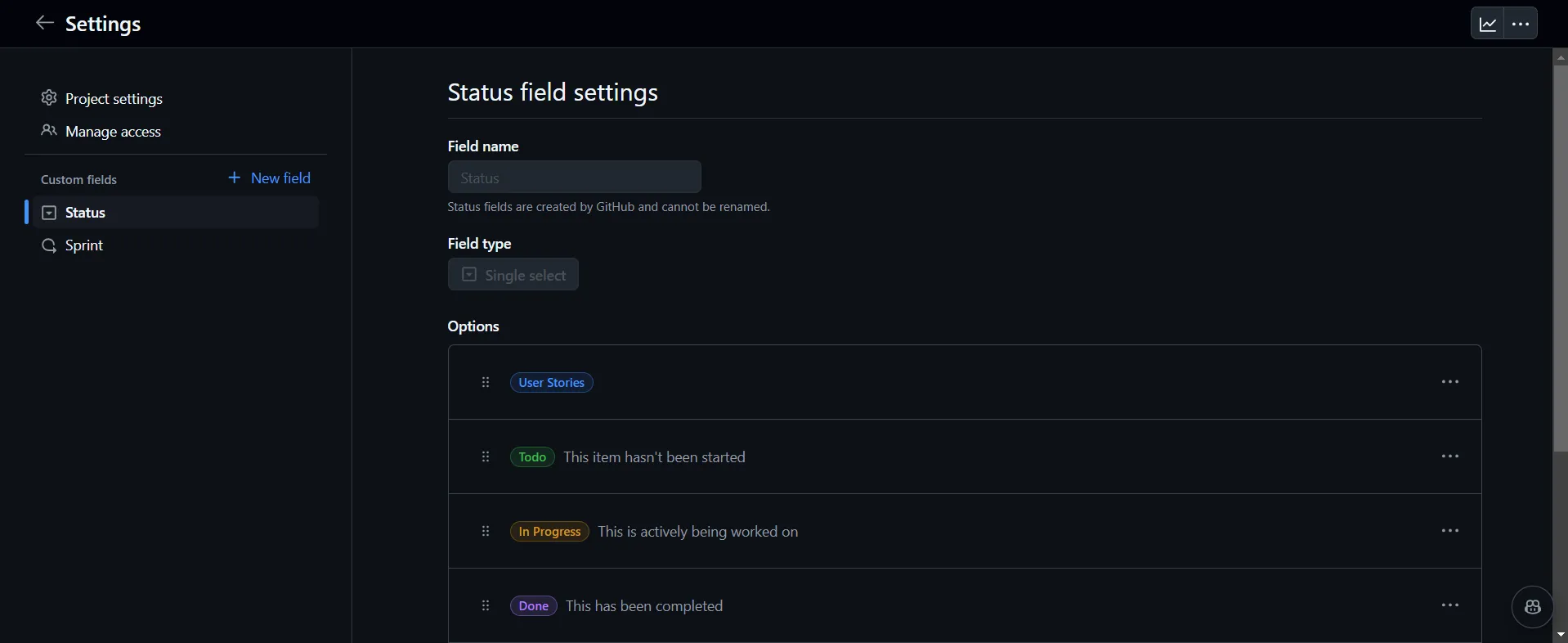The width and height of the screenshot is (1568, 643).
Task: Click the User Stories label
Action: (x=552, y=382)
